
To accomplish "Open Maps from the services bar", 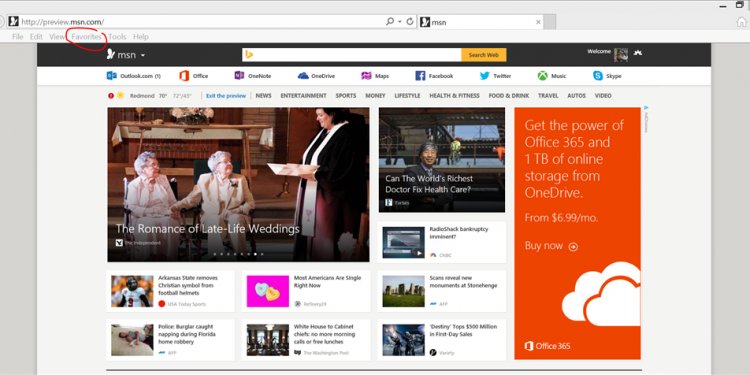I will (x=375, y=76).
